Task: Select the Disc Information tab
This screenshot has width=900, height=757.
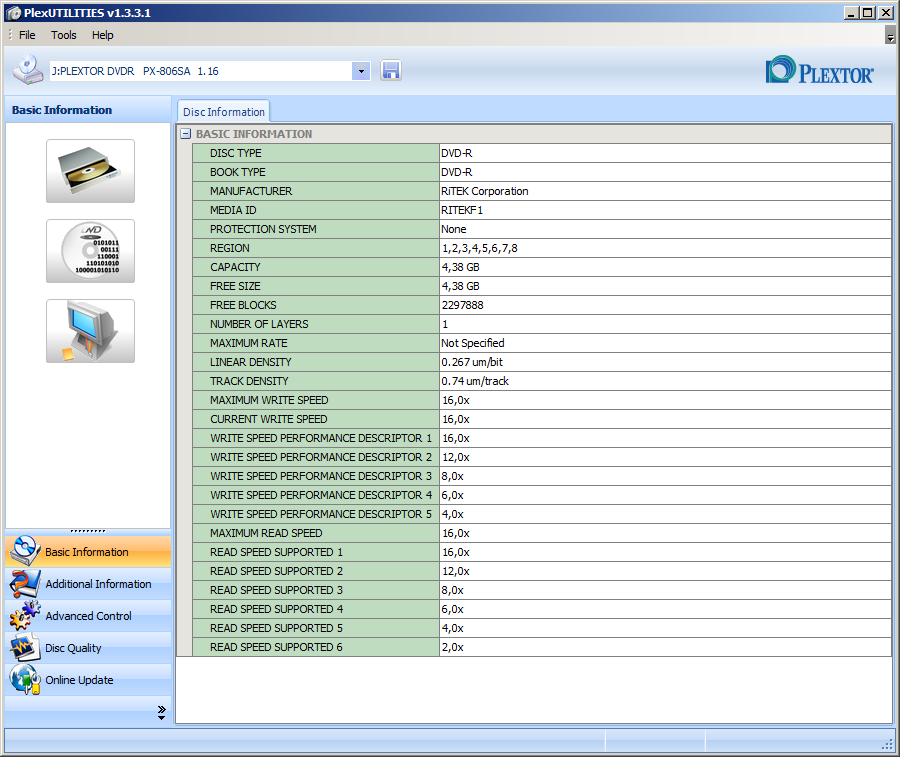Action: 224,112
